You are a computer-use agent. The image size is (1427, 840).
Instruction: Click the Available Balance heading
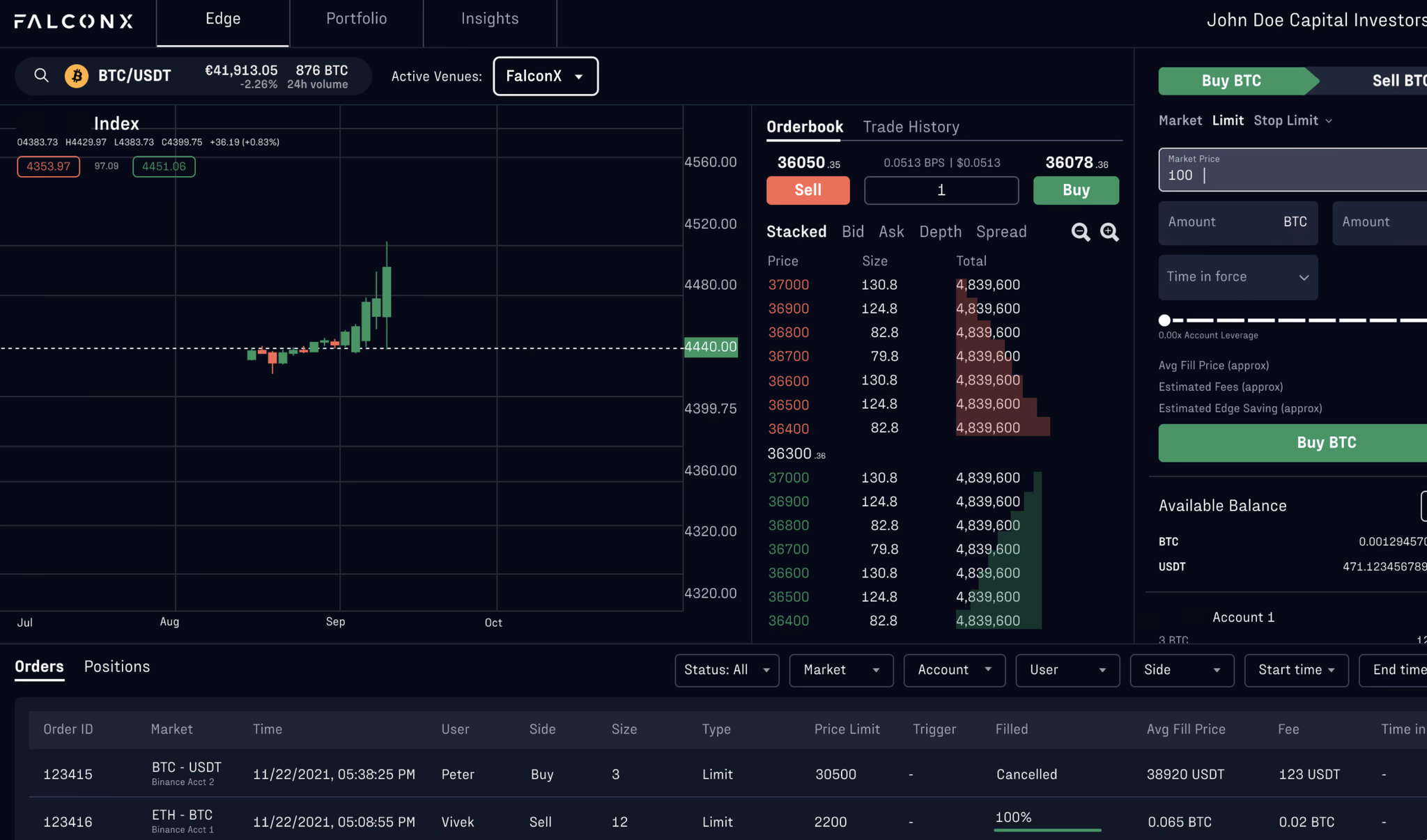[x=1222, y=506]
